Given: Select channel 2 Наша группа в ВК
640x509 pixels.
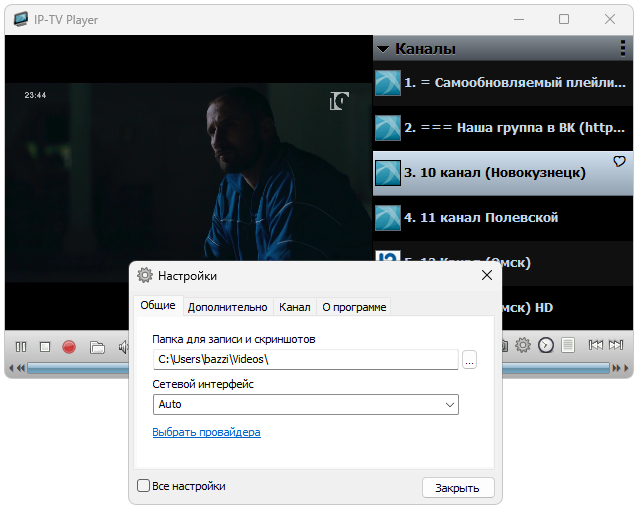Looking at the screenshot, I should 503,128.
